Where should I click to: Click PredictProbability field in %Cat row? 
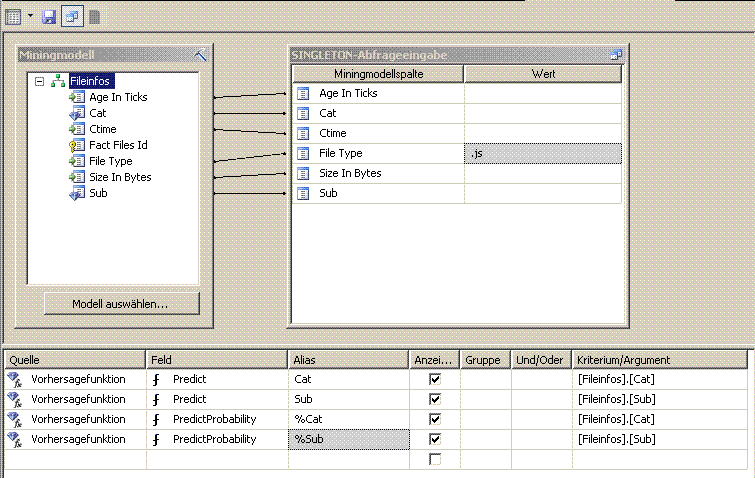pos(214,419)
